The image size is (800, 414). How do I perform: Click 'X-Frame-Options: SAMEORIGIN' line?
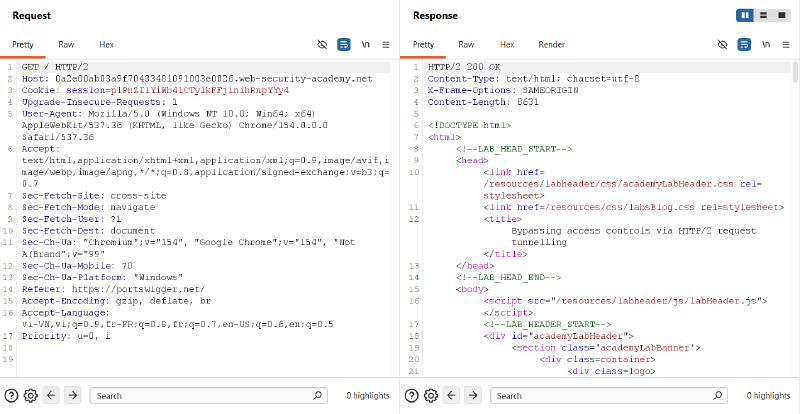pyautogui.click(x=503, y=90)
